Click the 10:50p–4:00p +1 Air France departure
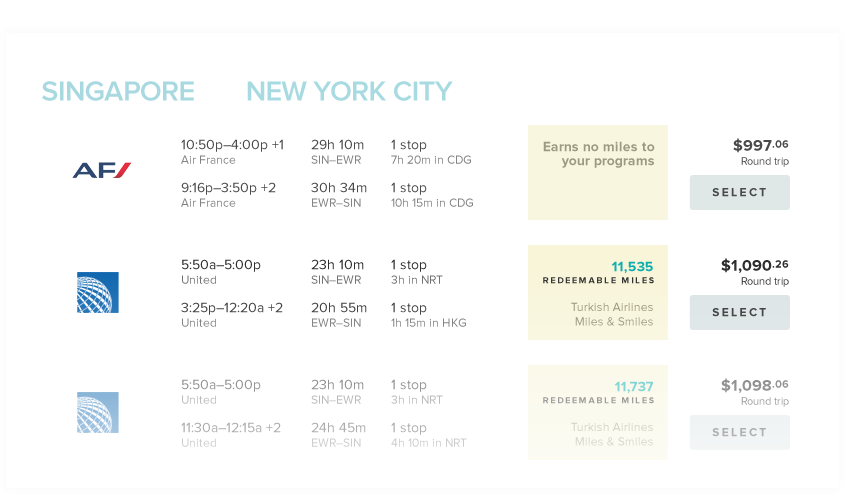This screenshot has height=504, width=845. pos(232,145)
